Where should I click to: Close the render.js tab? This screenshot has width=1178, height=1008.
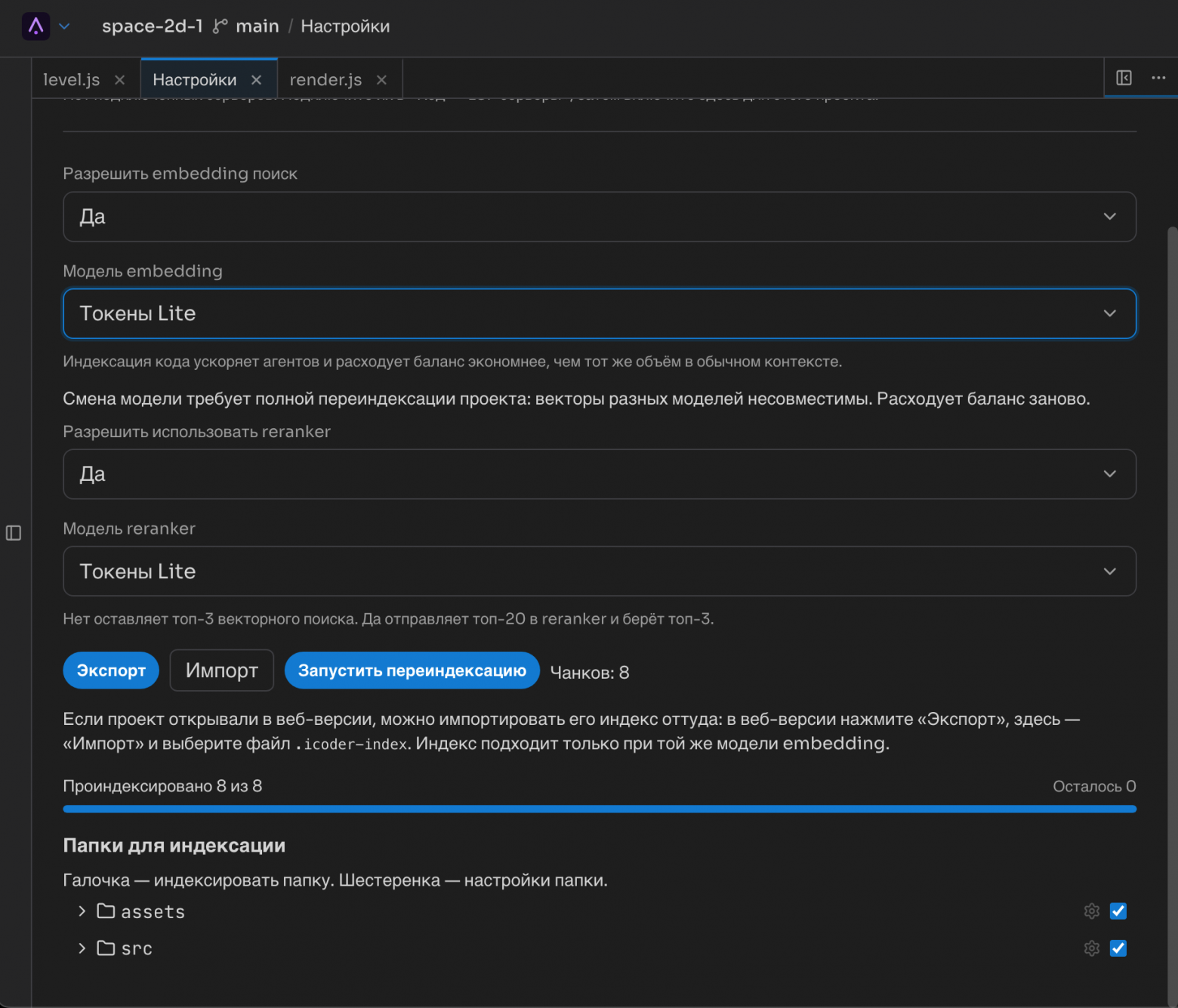381,80
